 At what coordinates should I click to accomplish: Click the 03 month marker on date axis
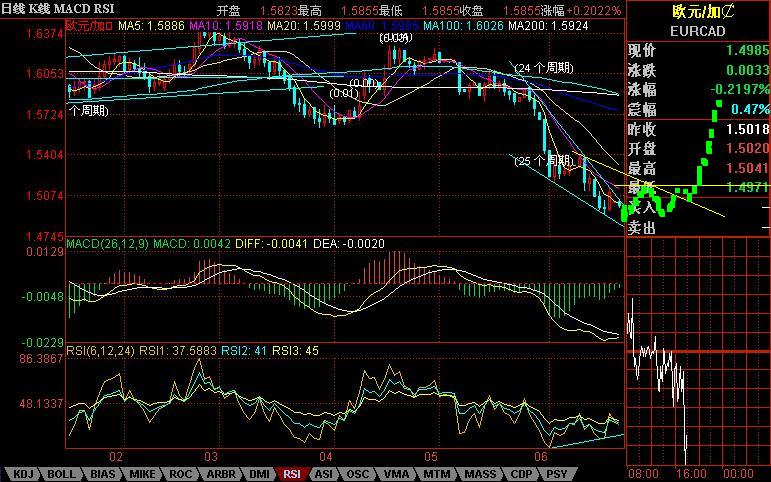pyautogui.click(x=211, y=456)
